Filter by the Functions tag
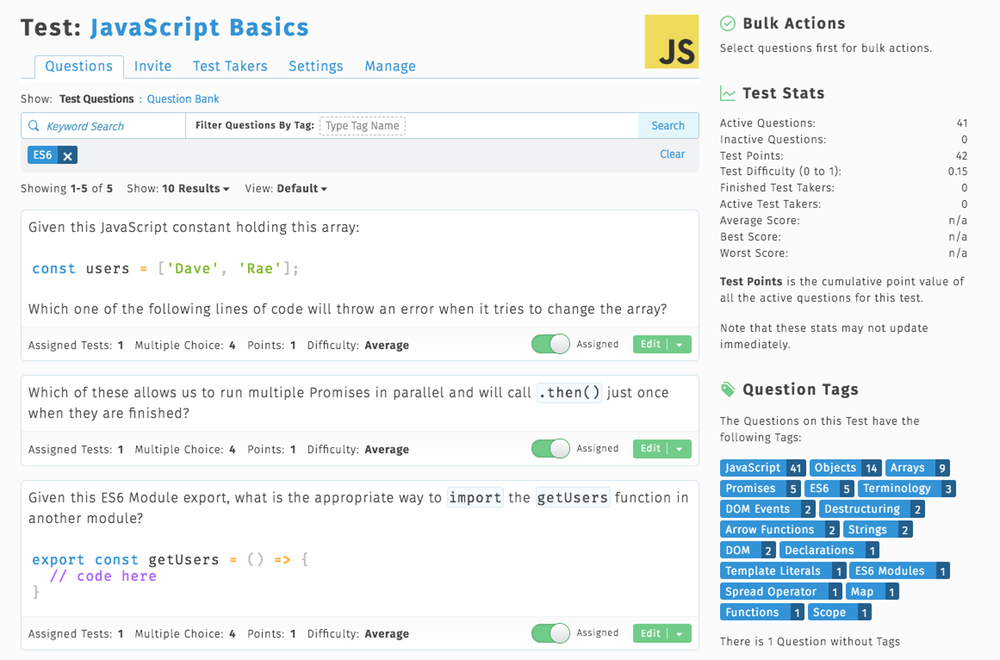The width and height of the screenshot is (1000, 660). coord(761,612)
